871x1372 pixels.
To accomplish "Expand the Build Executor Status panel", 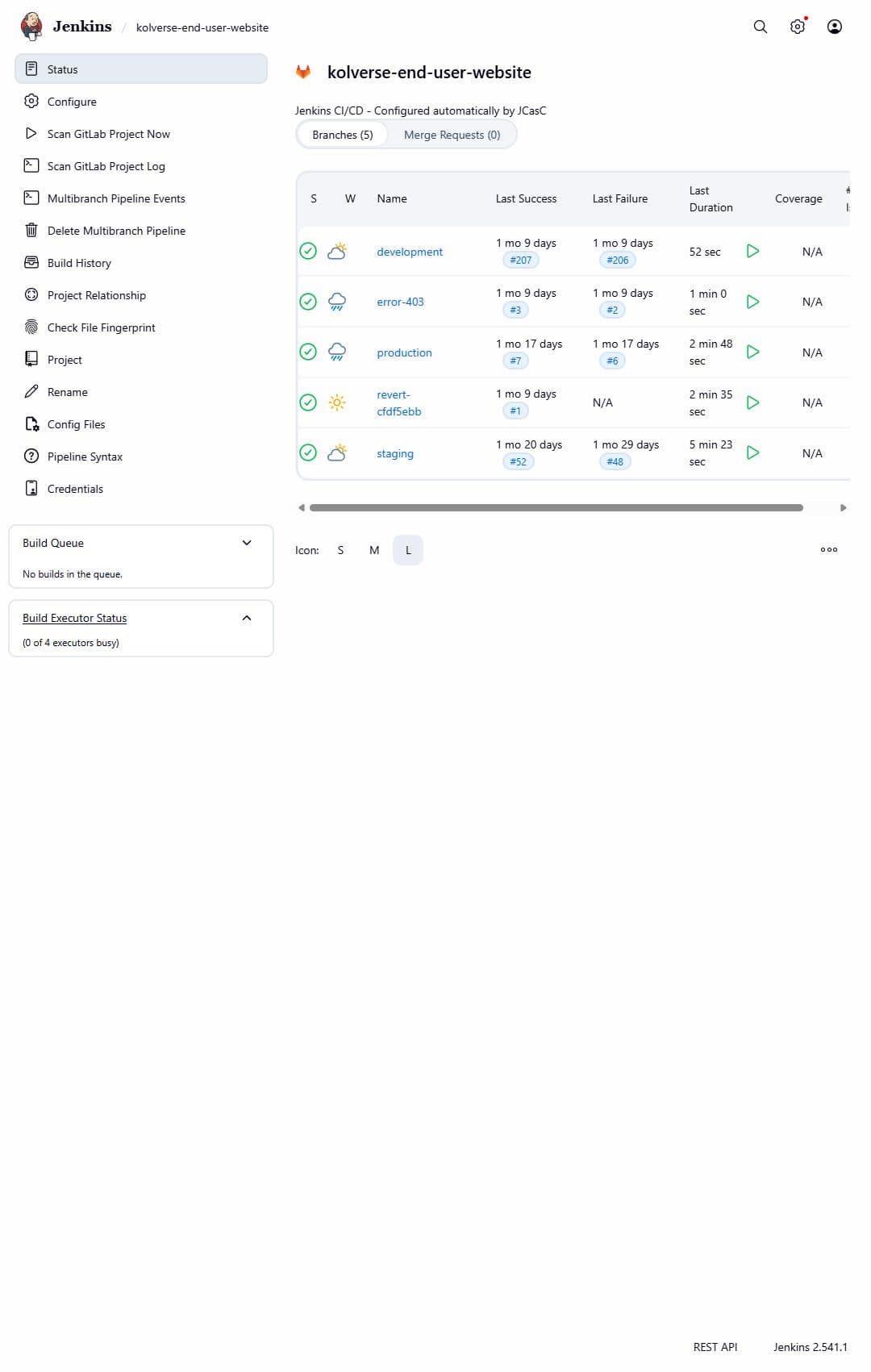I will click(x=247, y=618).
